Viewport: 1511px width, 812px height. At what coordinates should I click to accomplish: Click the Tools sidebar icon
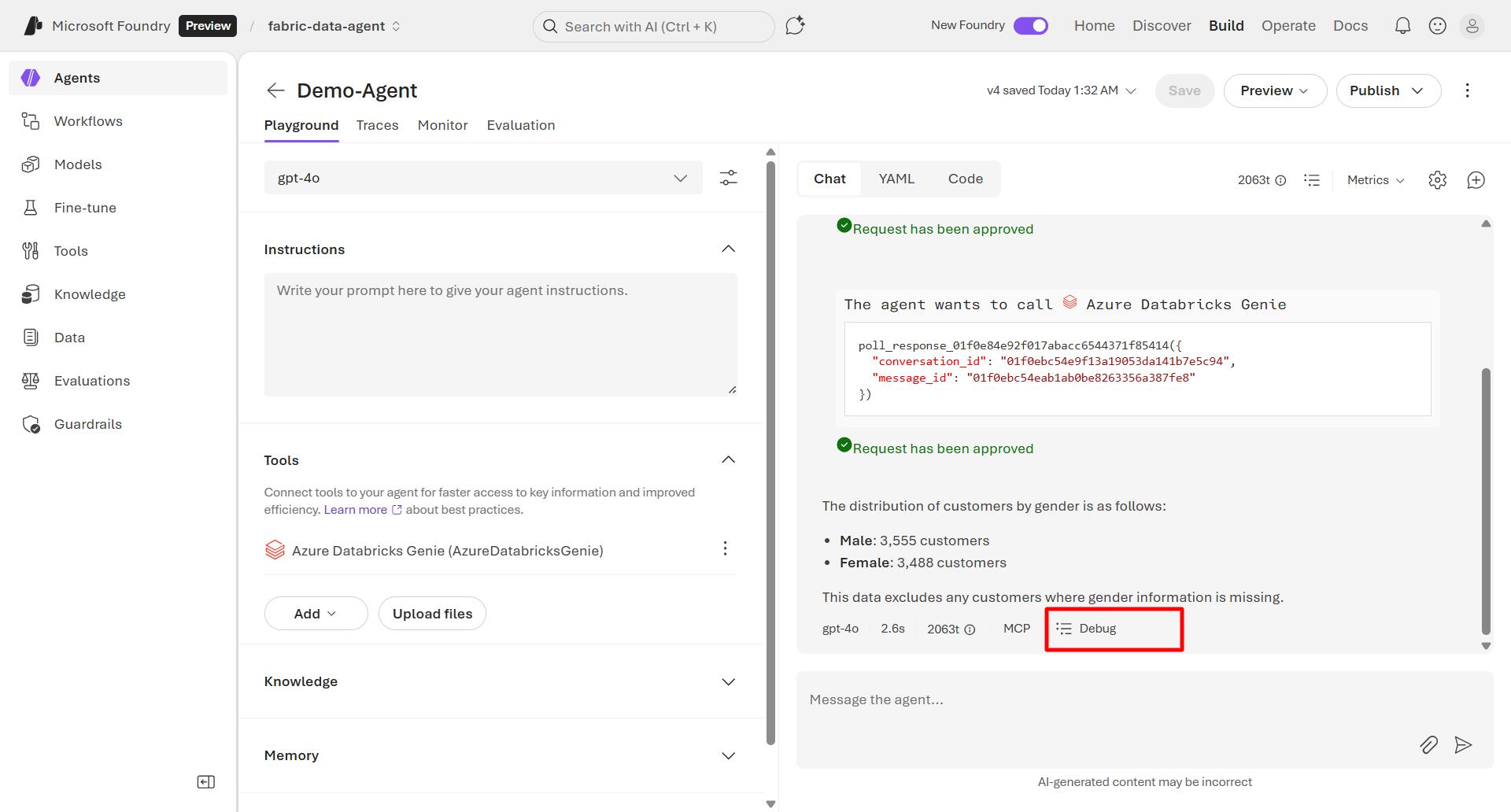coord(31,251)
